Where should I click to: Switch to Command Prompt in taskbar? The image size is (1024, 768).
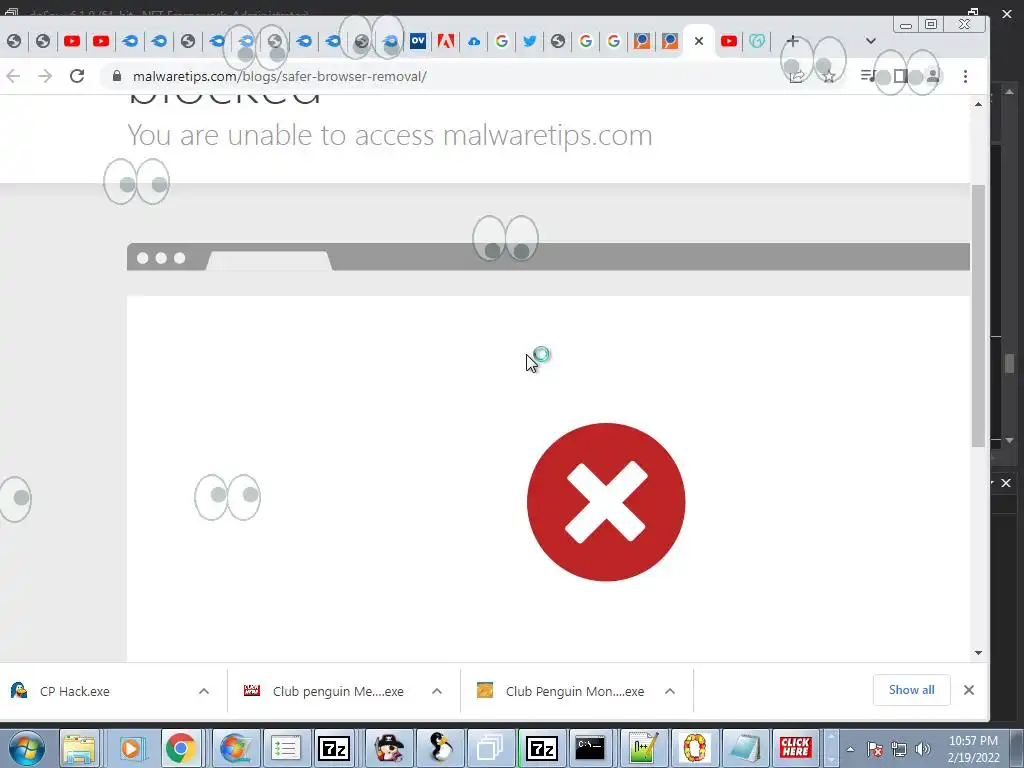[590, 748]
